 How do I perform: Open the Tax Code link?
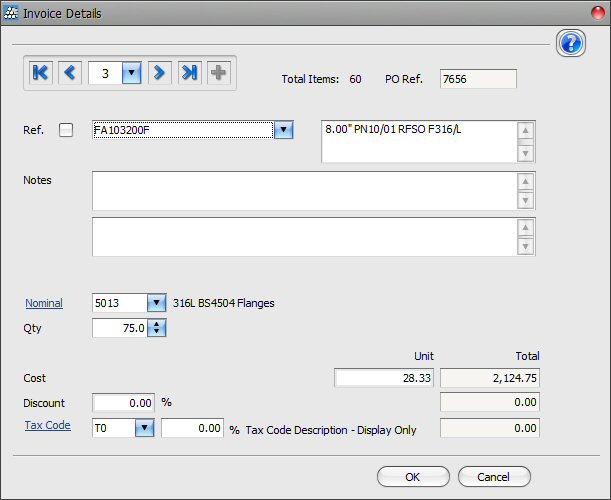(x=48, y=425)
